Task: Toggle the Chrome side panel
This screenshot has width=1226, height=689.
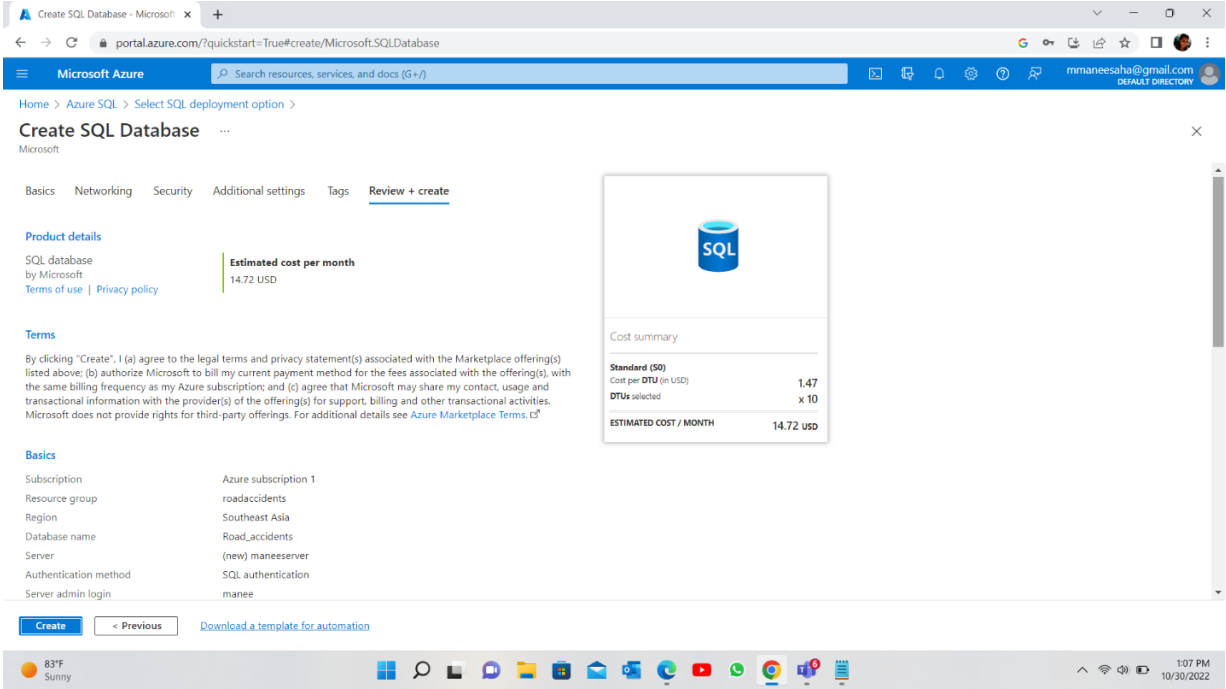Action: point(1157,43)
